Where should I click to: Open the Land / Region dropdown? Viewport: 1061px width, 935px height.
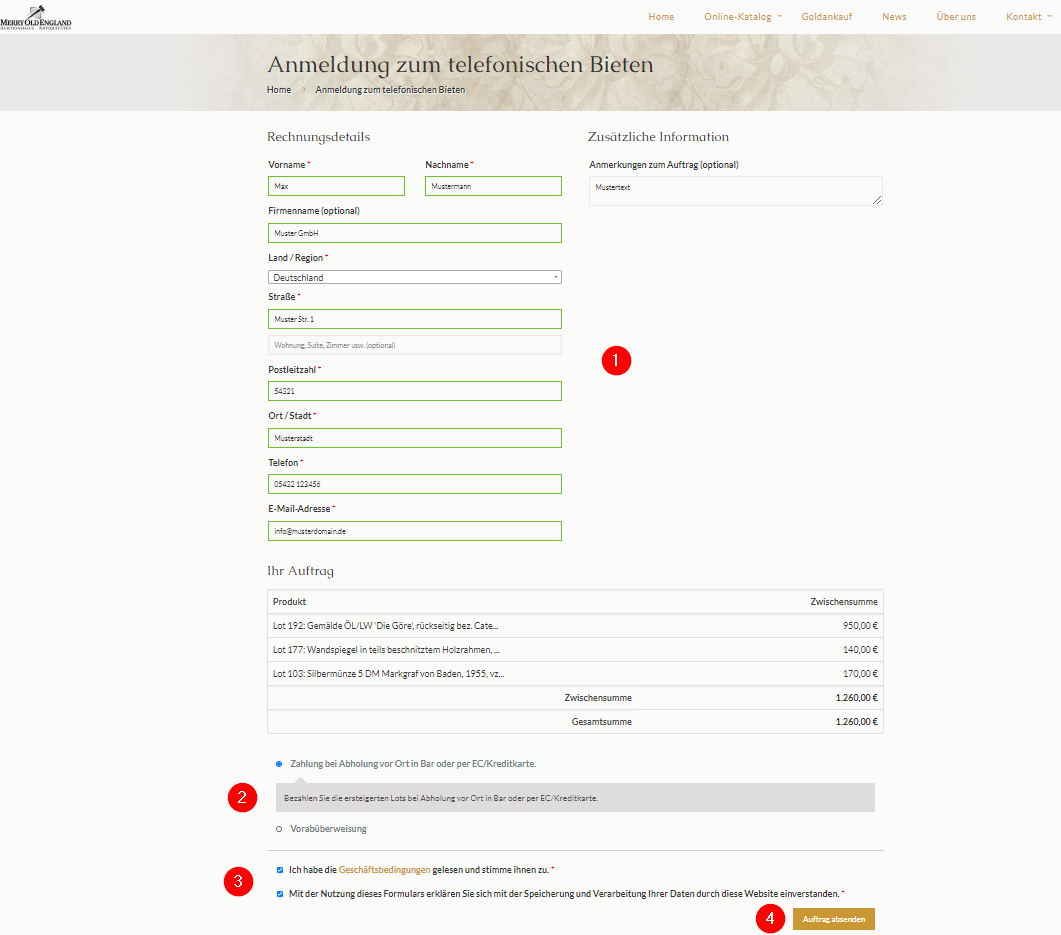pos(414,278)
